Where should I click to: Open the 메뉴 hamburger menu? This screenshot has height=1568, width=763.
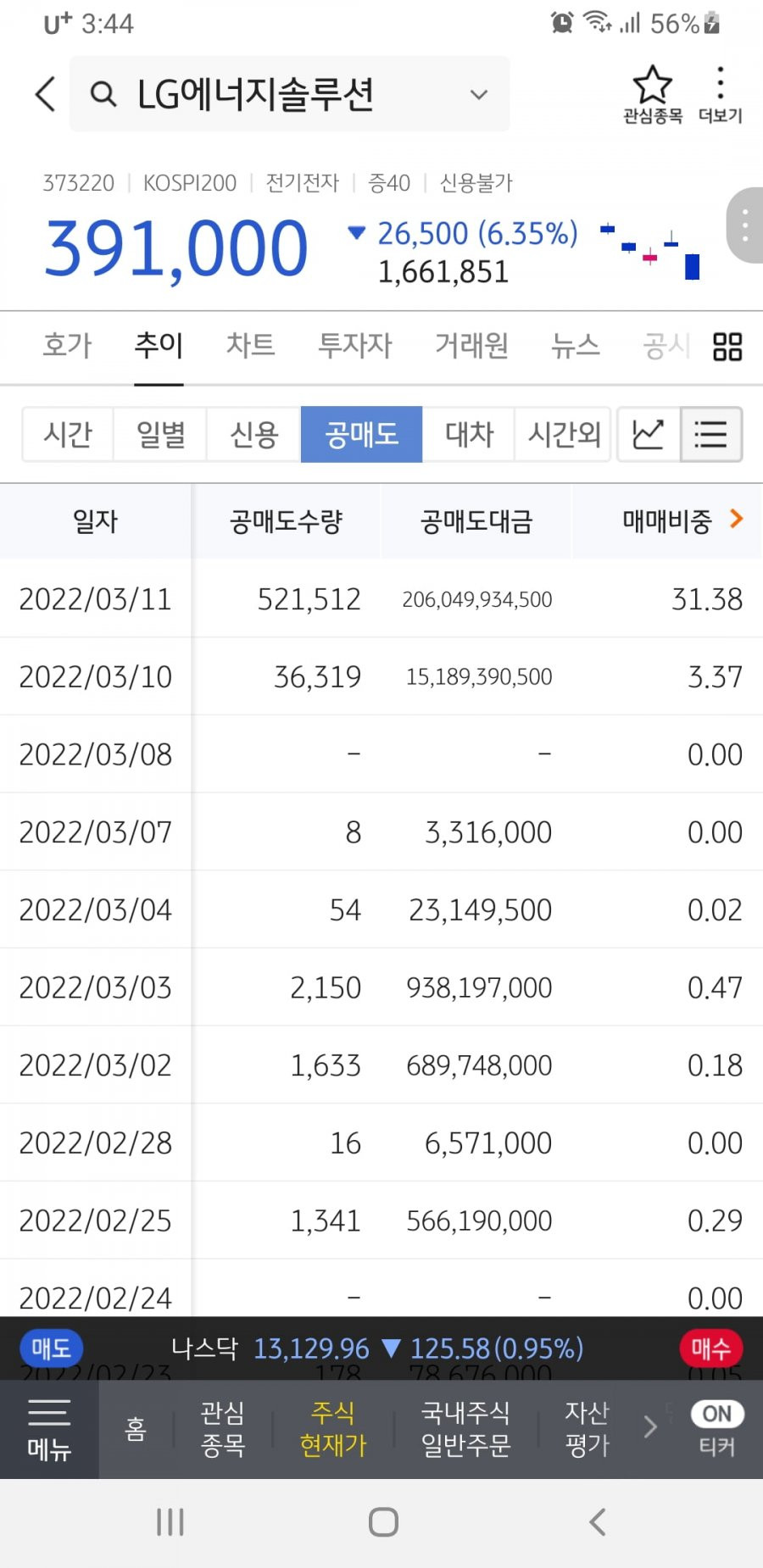[x=49, y=1430]
